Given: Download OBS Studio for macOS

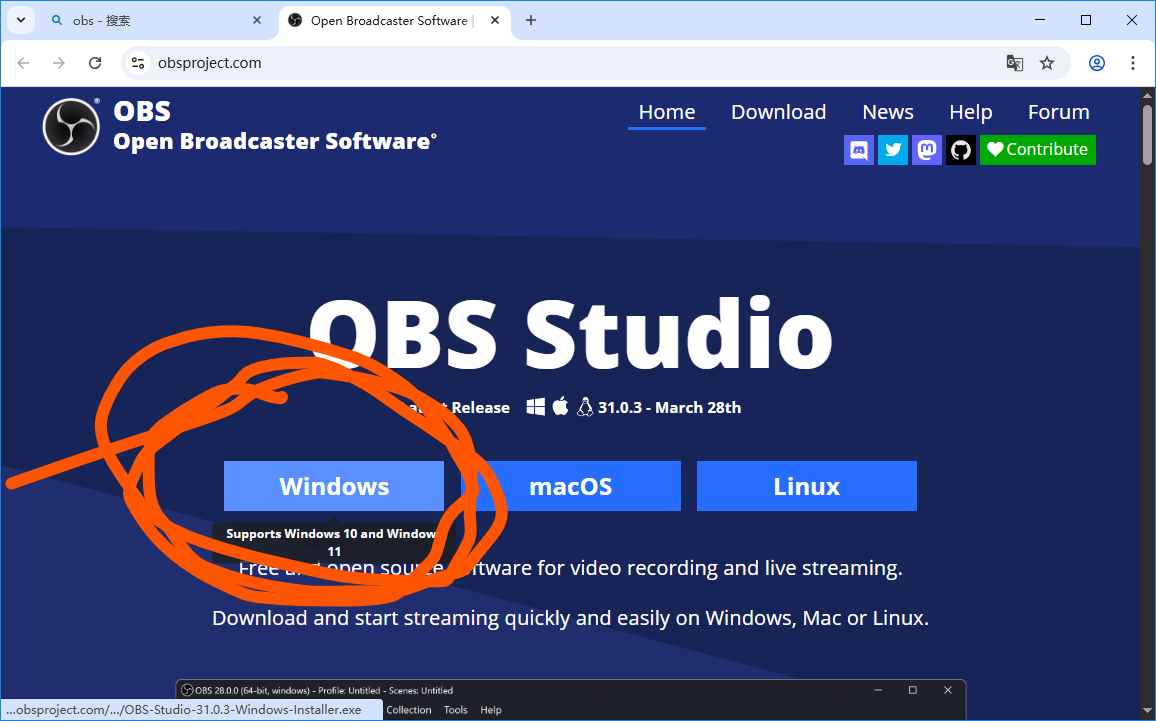Looking at the screenshot, I should point(571,486).
